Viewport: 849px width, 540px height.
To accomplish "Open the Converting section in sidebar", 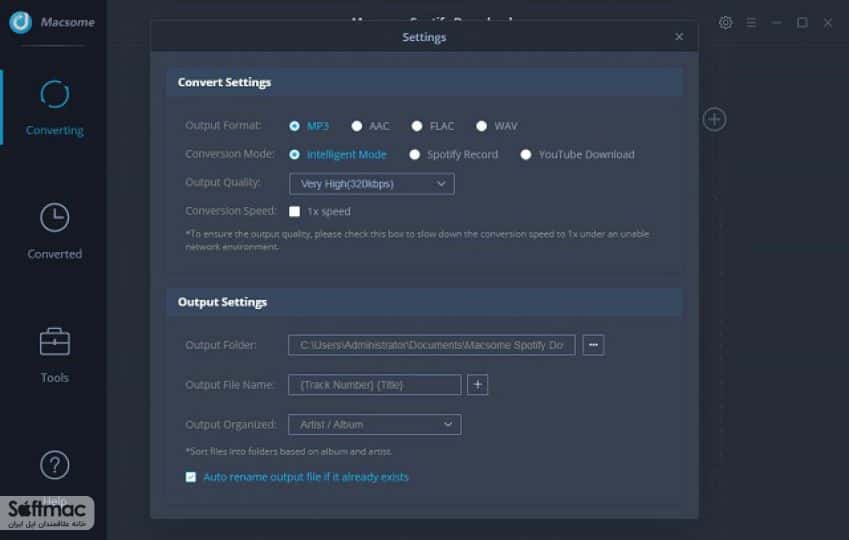I will [54, 108].
